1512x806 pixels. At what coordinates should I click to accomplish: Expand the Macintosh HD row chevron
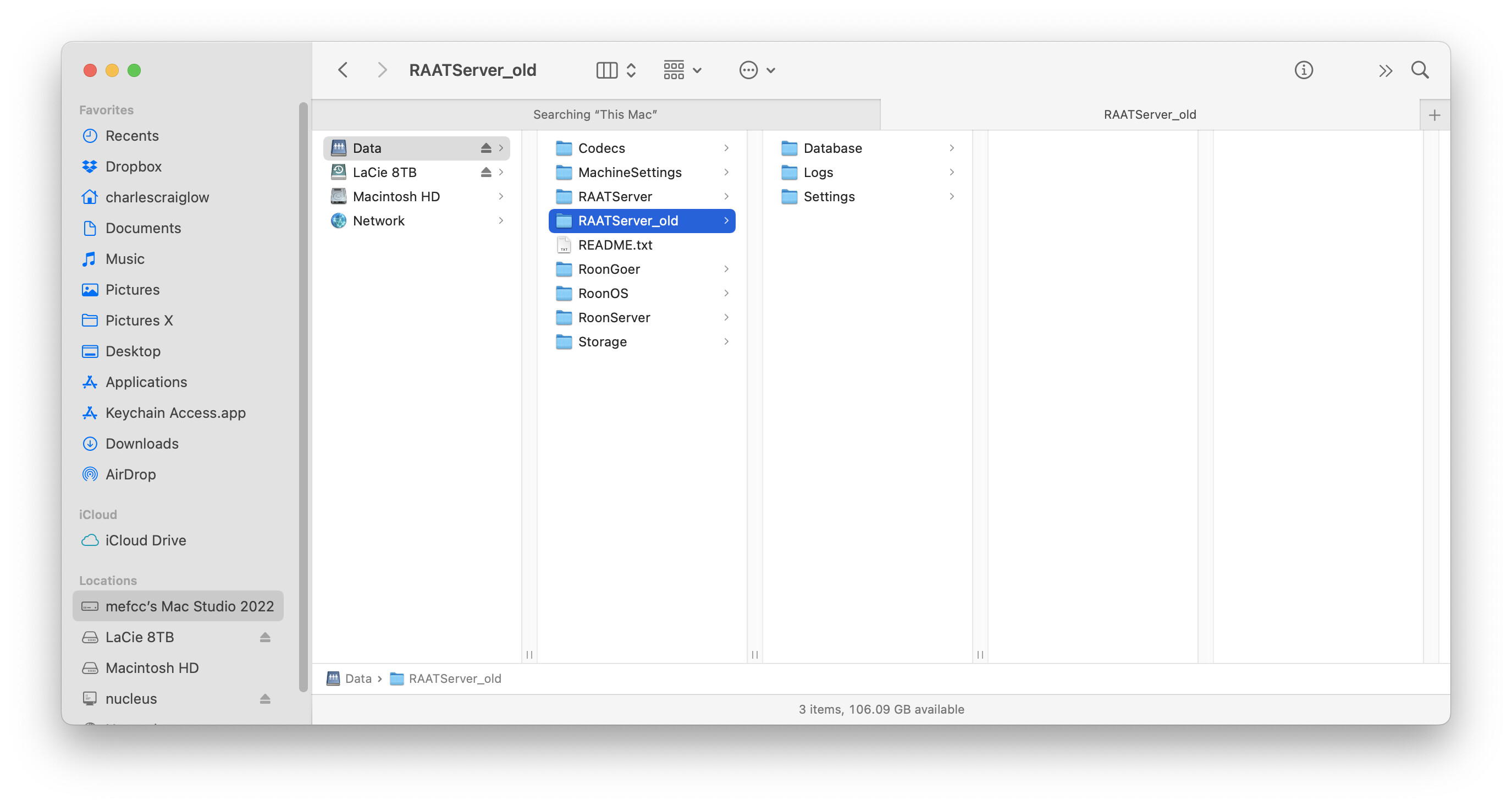pos(501,196)
